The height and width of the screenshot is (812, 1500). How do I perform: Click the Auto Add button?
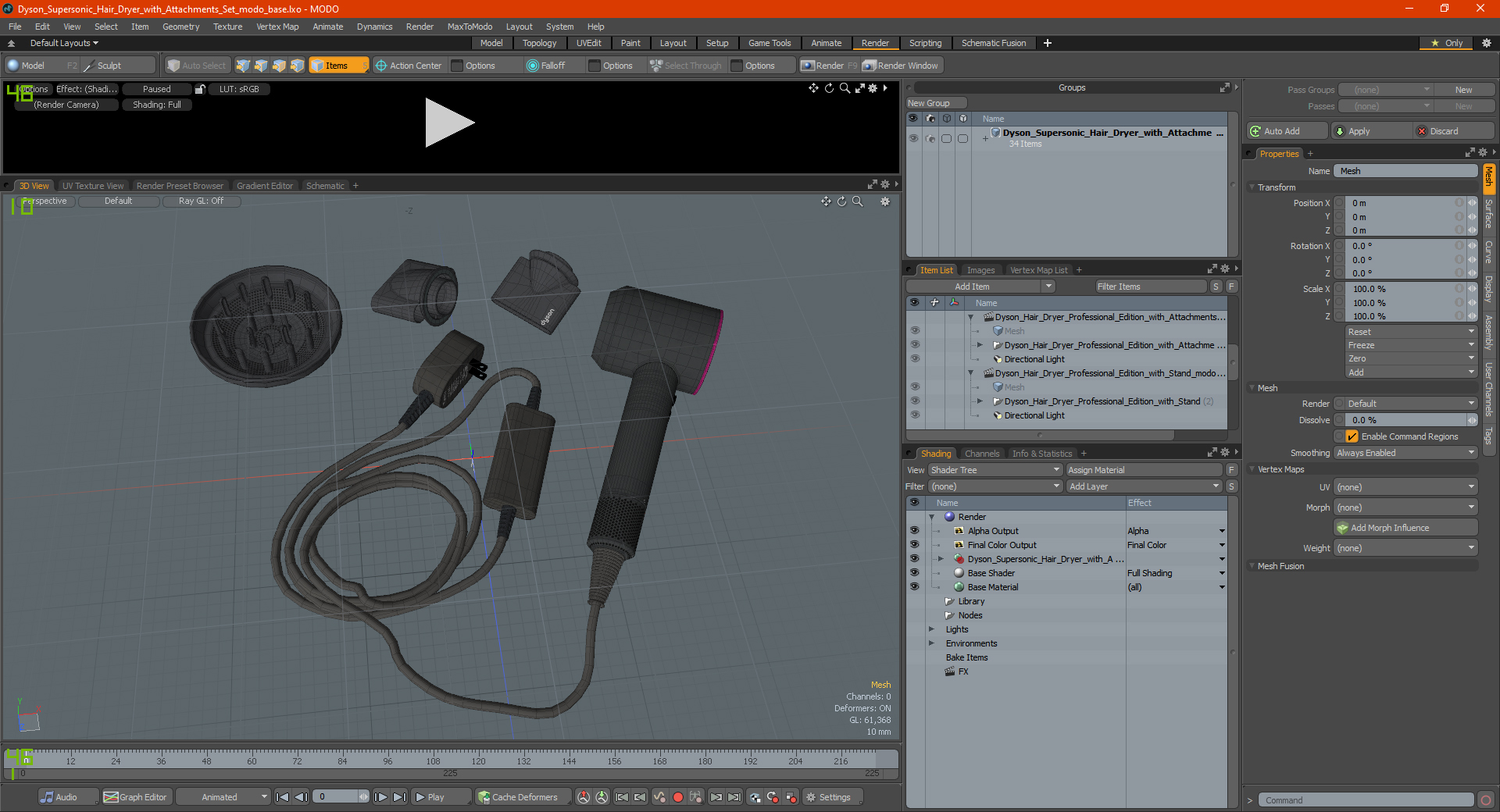[1287, 131]
